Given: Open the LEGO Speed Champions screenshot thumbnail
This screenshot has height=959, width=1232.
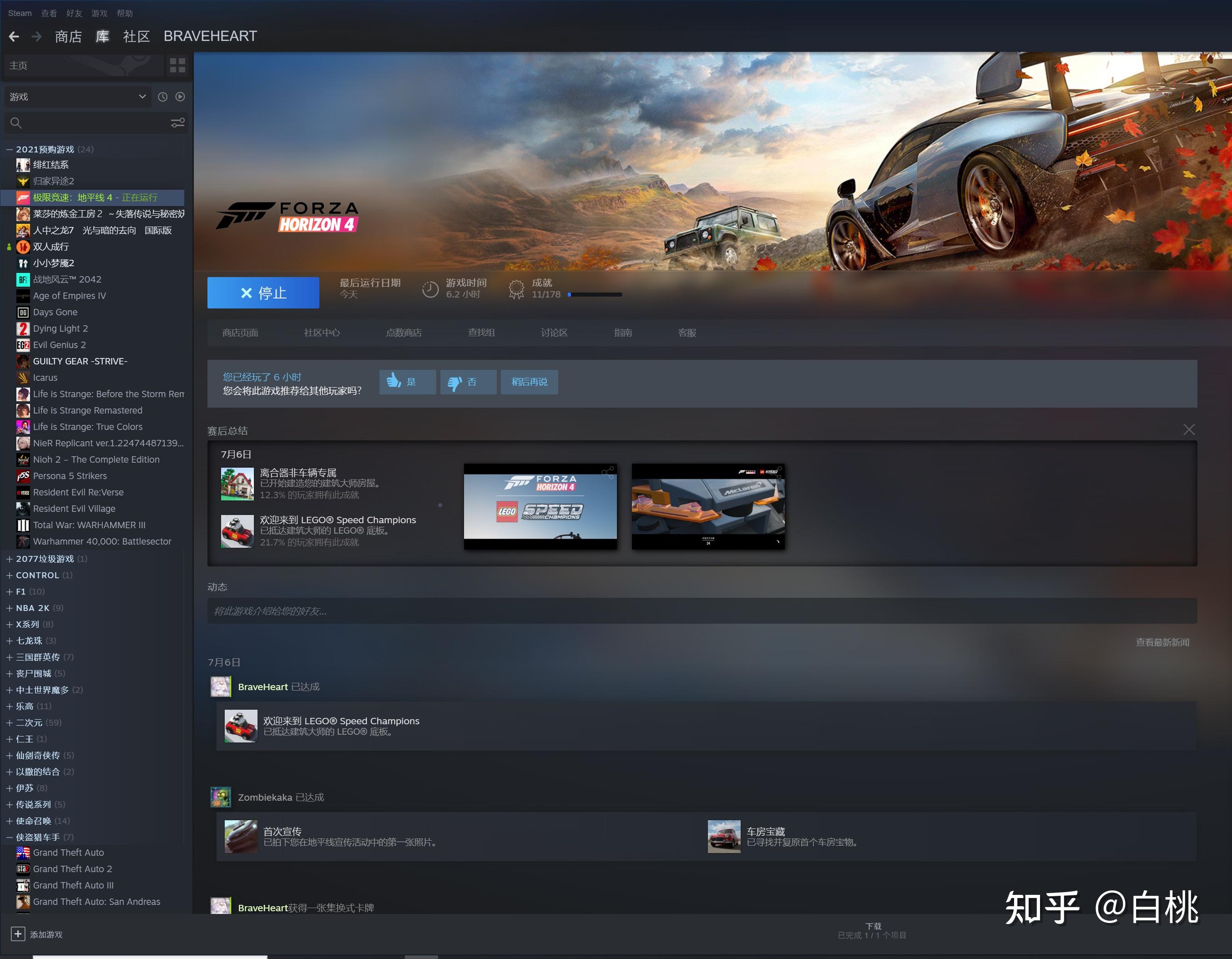Looking at the screenshot, I should (x=540, y=506).
